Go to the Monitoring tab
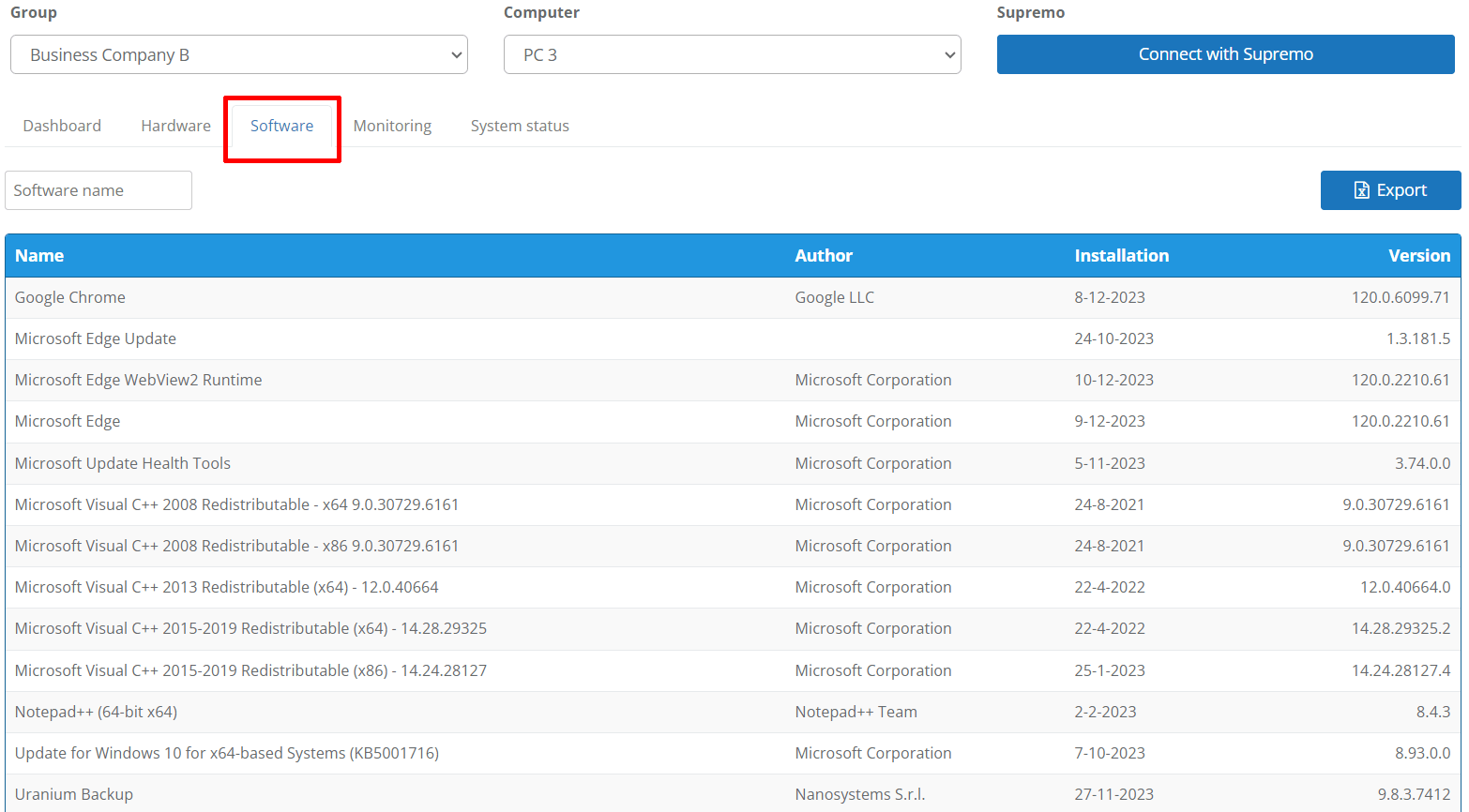 click(392, 126)
